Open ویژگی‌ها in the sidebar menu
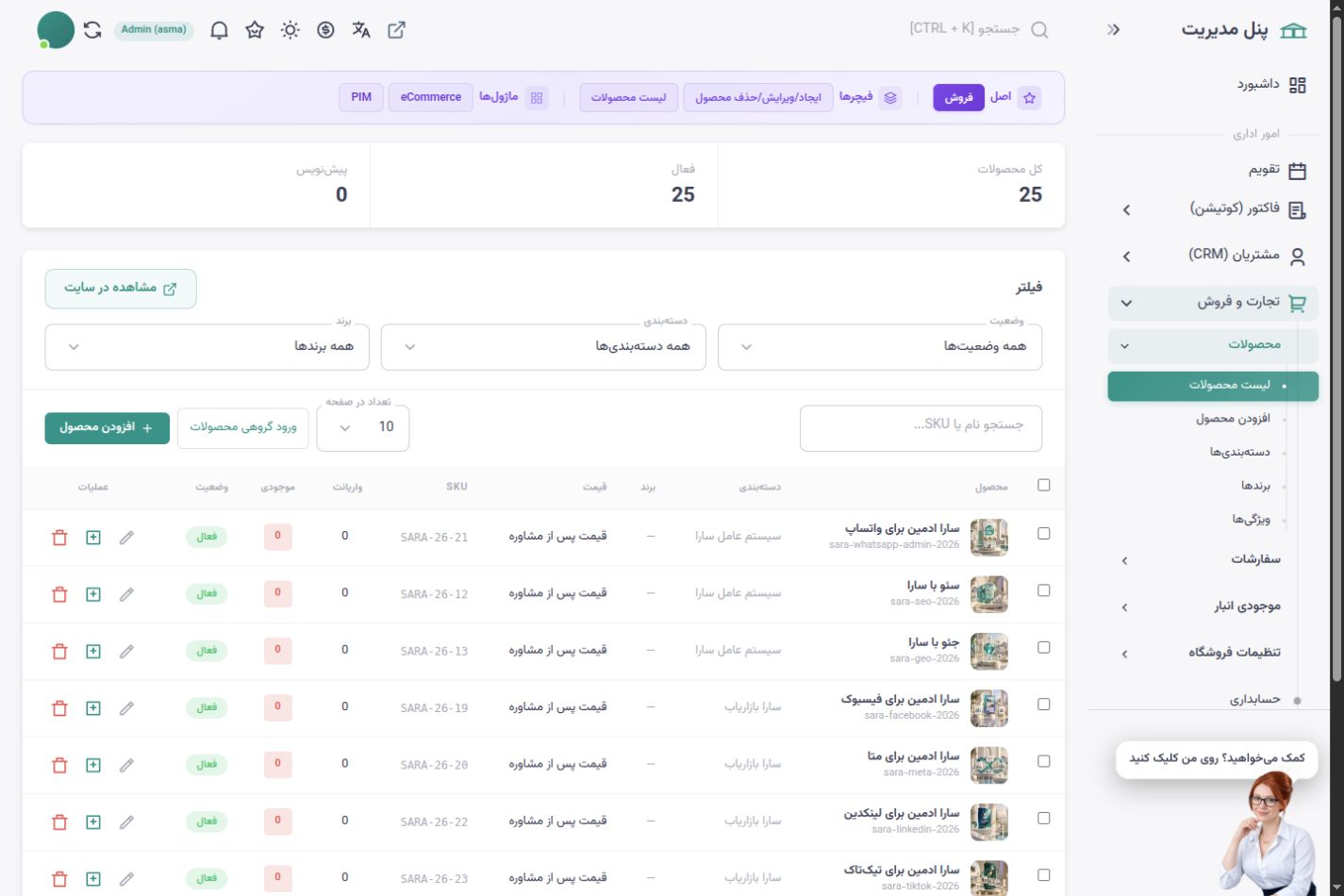Screen dimensions: 1344x896 pos(1251,520)
